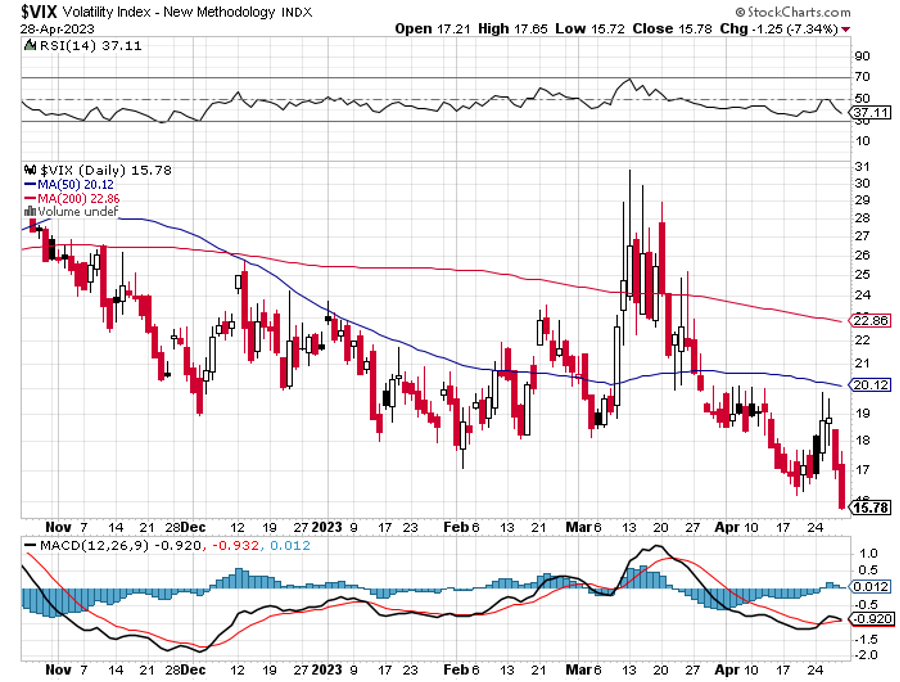Click the $VIX ticker symbol in the title
The height and width of the screenshot is (682, 900).
pos(39,11)
